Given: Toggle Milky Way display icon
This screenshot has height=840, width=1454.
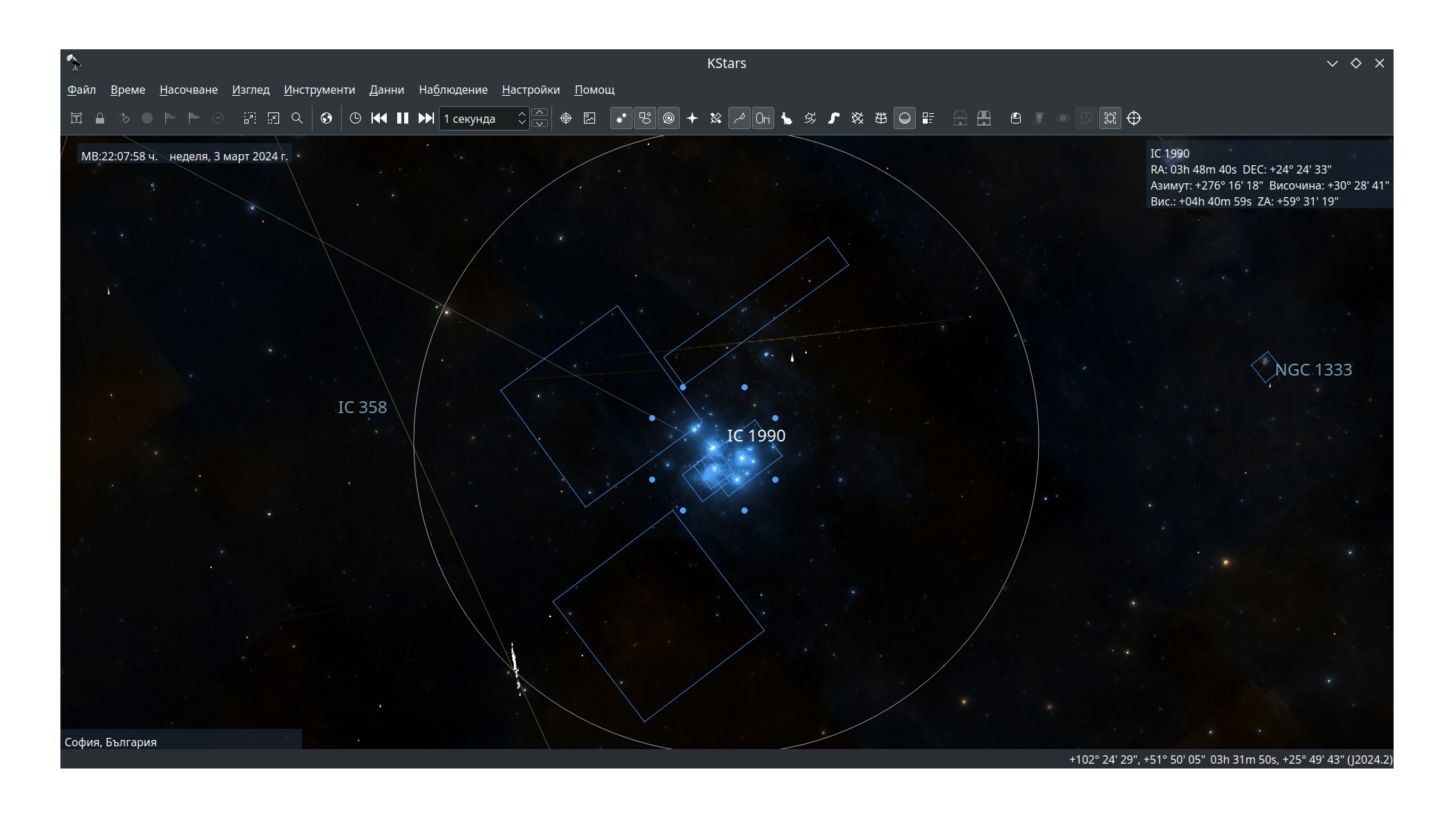Looking at the screenshot, I should (834, 118).
